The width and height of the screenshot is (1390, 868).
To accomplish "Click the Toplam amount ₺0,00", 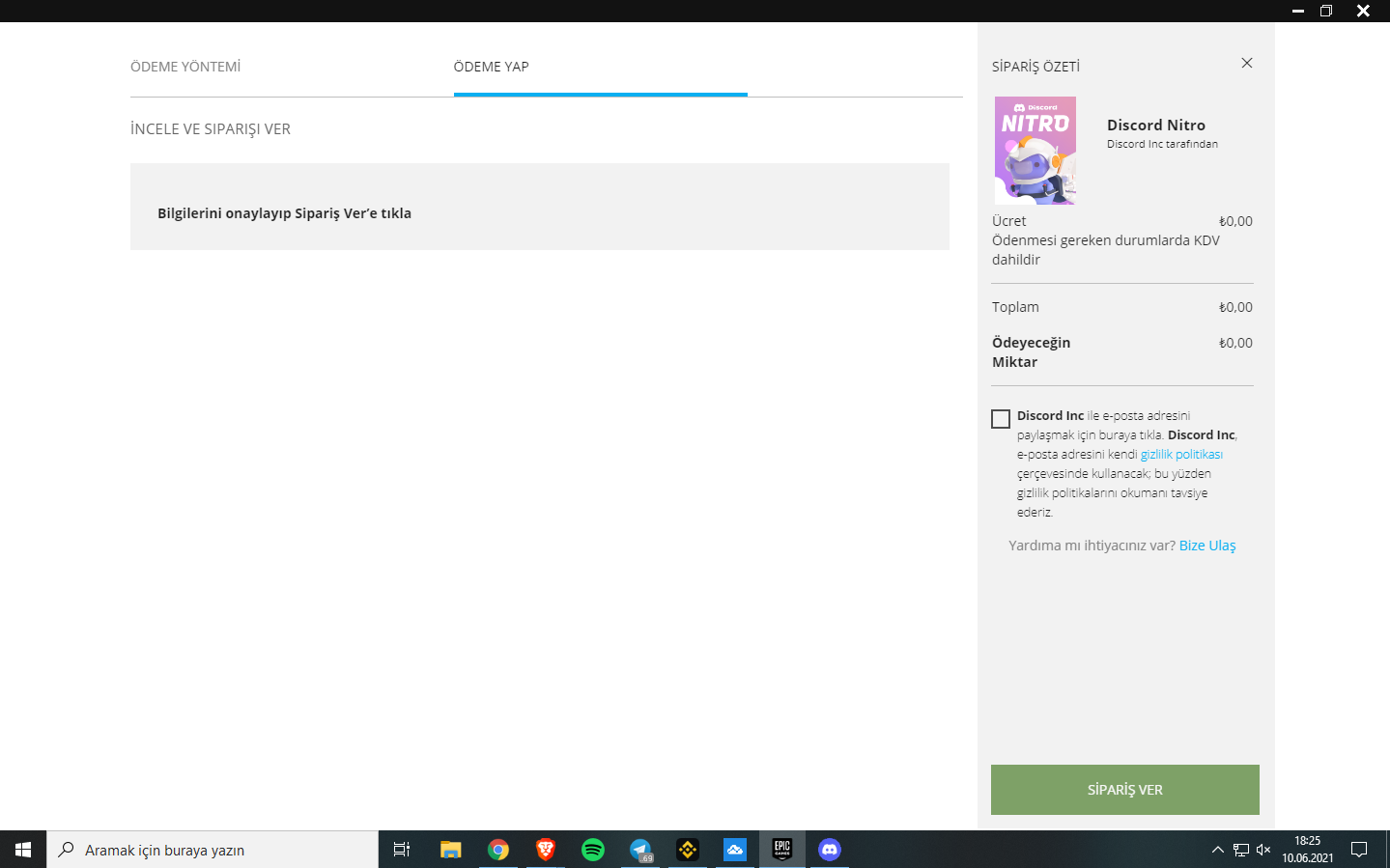I will click(1235, 307).
